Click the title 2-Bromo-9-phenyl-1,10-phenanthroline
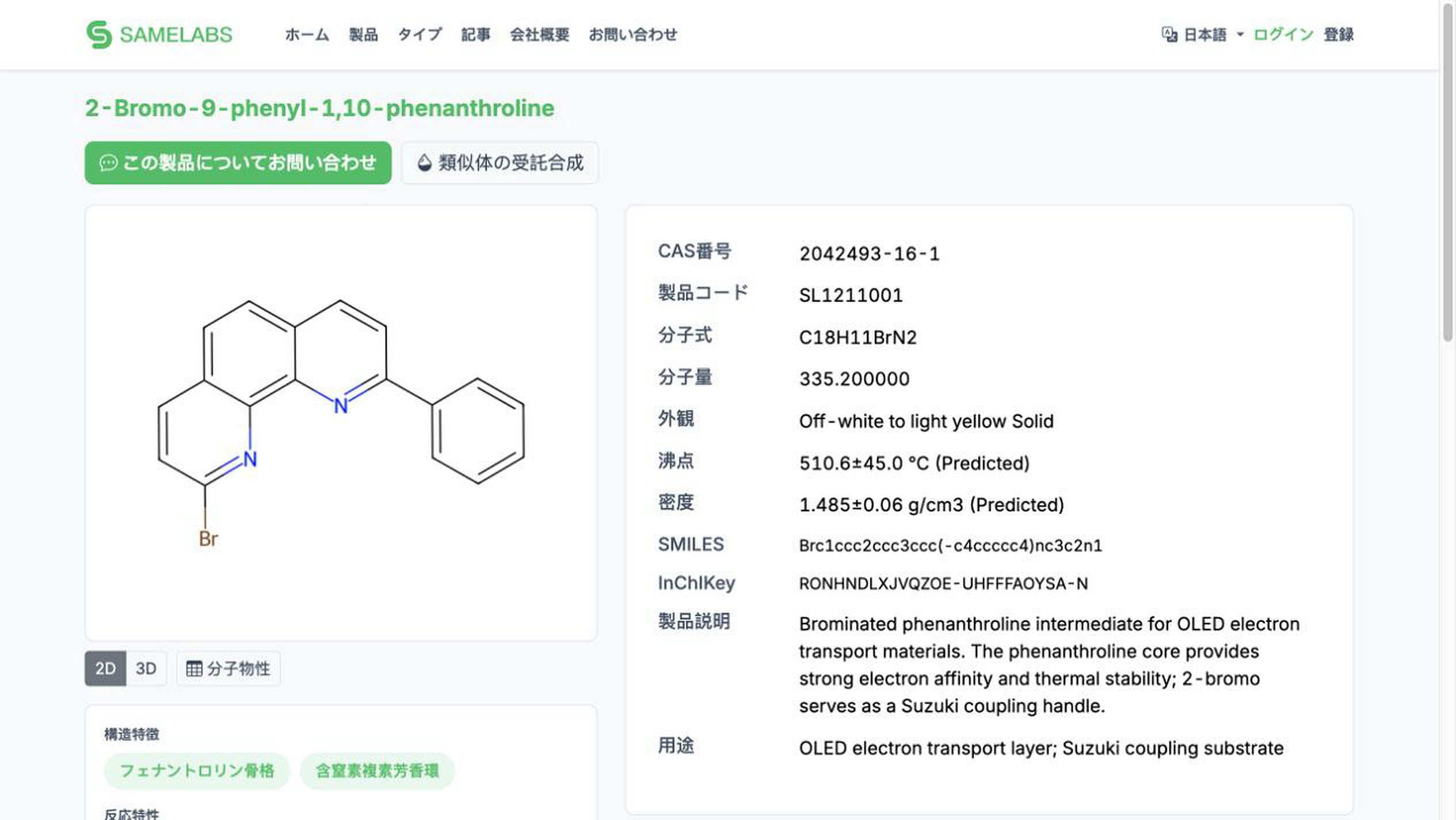This screenshot has height=820, width=1456. [319, 108]
